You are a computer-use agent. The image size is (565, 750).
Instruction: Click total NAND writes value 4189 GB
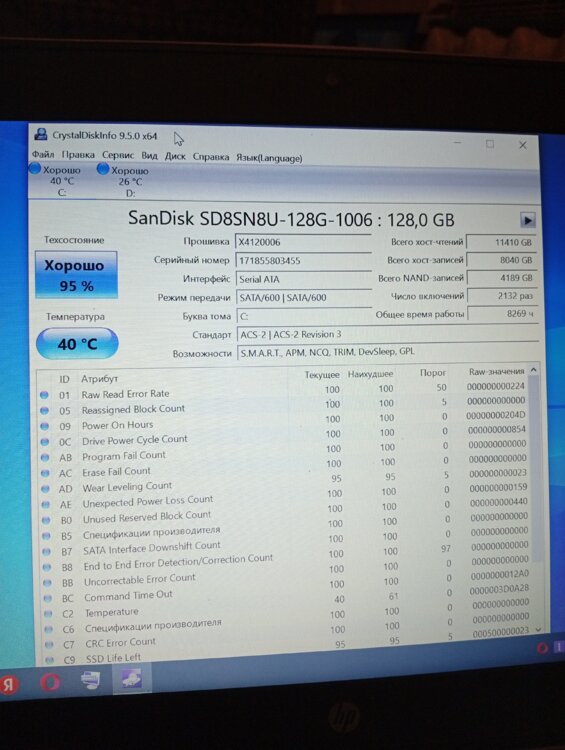(501, 278)
